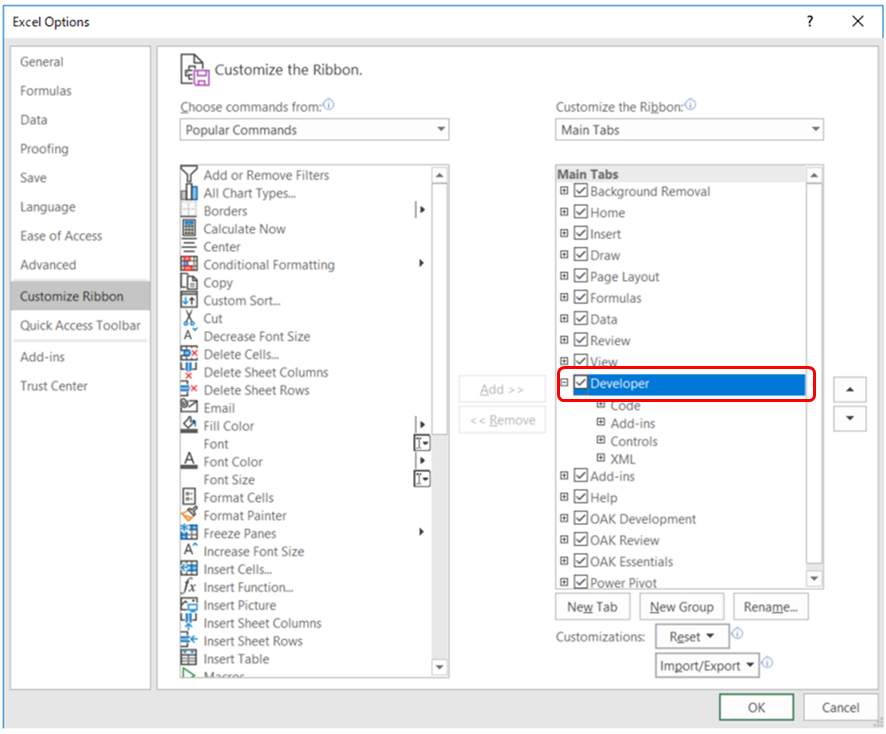886x734 pixels.
Task: Click the Conditional Formatting icon
Action: pos(189,264)
